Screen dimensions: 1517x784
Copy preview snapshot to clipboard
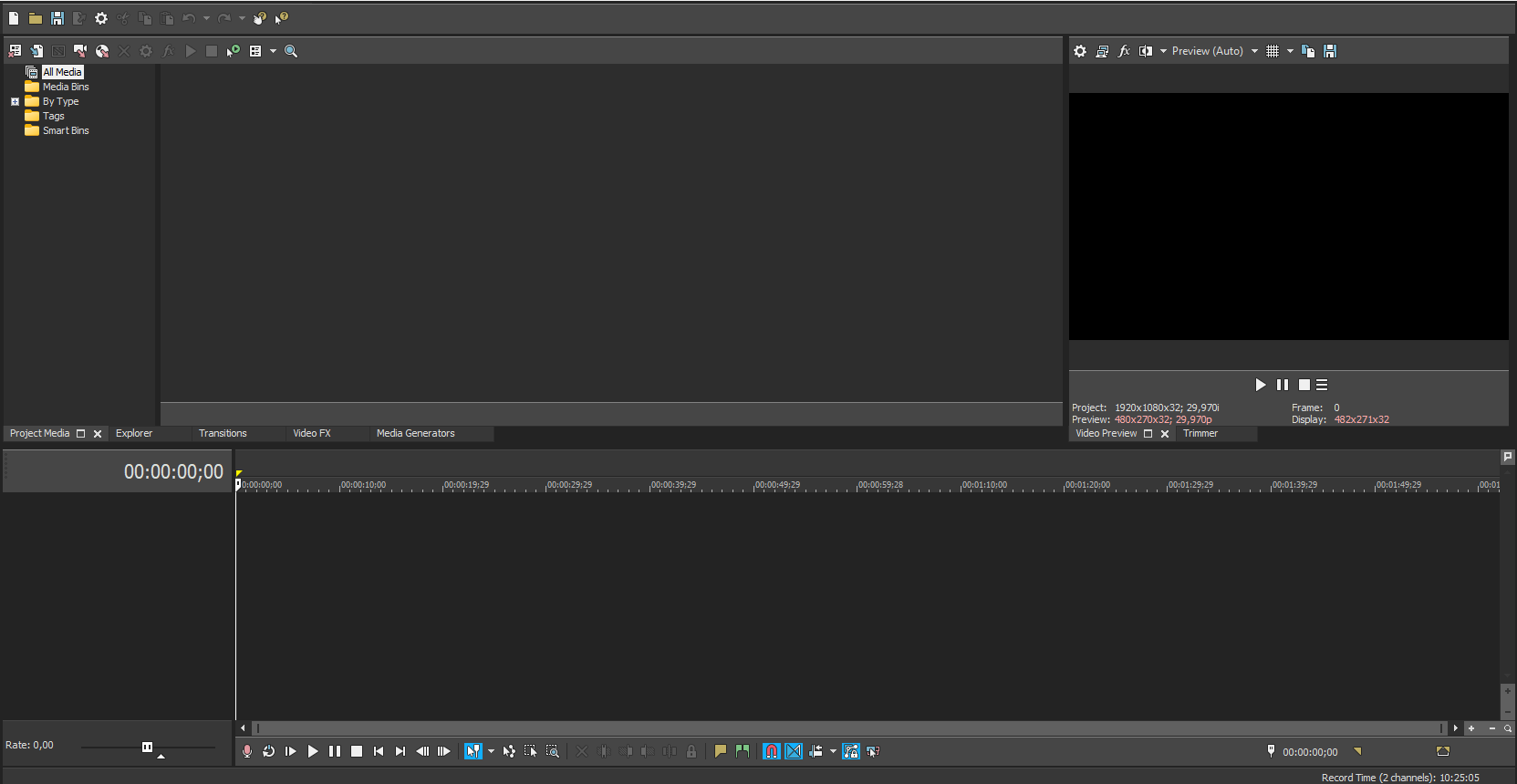1308,51
